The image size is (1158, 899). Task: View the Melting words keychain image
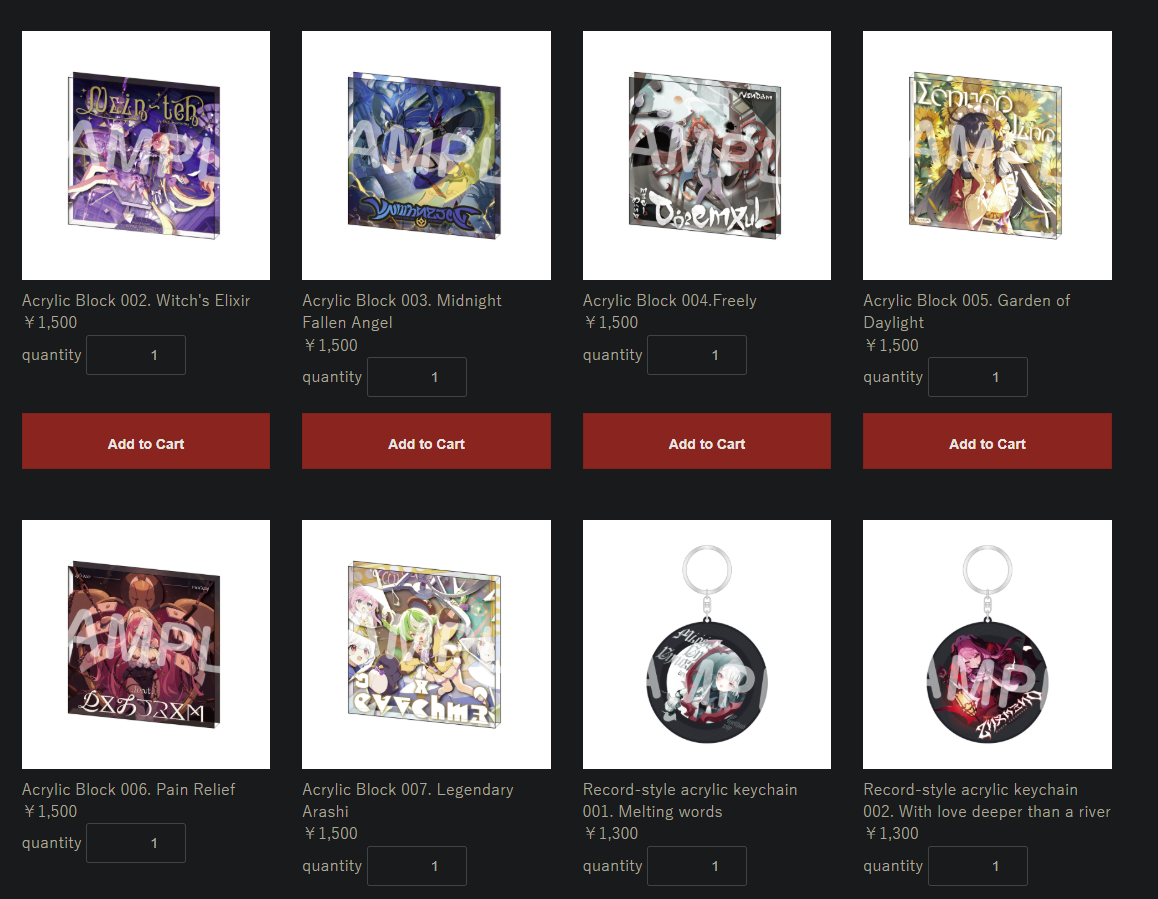click(707, 644)
